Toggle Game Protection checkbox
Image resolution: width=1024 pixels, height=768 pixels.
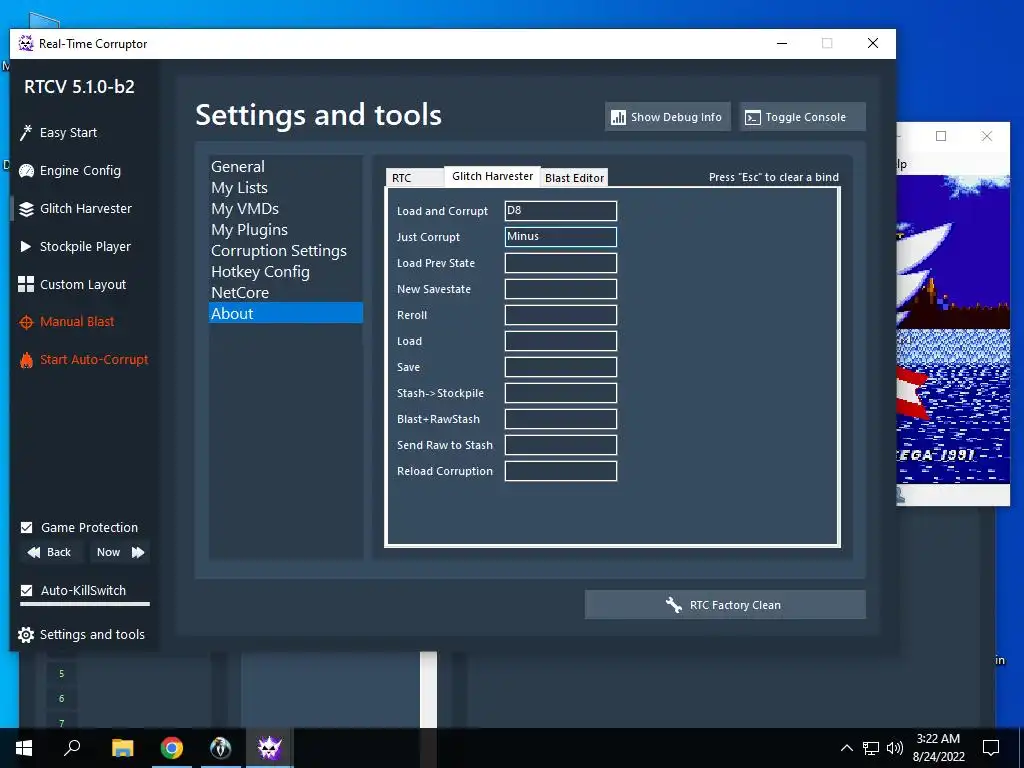pos(26,527)
